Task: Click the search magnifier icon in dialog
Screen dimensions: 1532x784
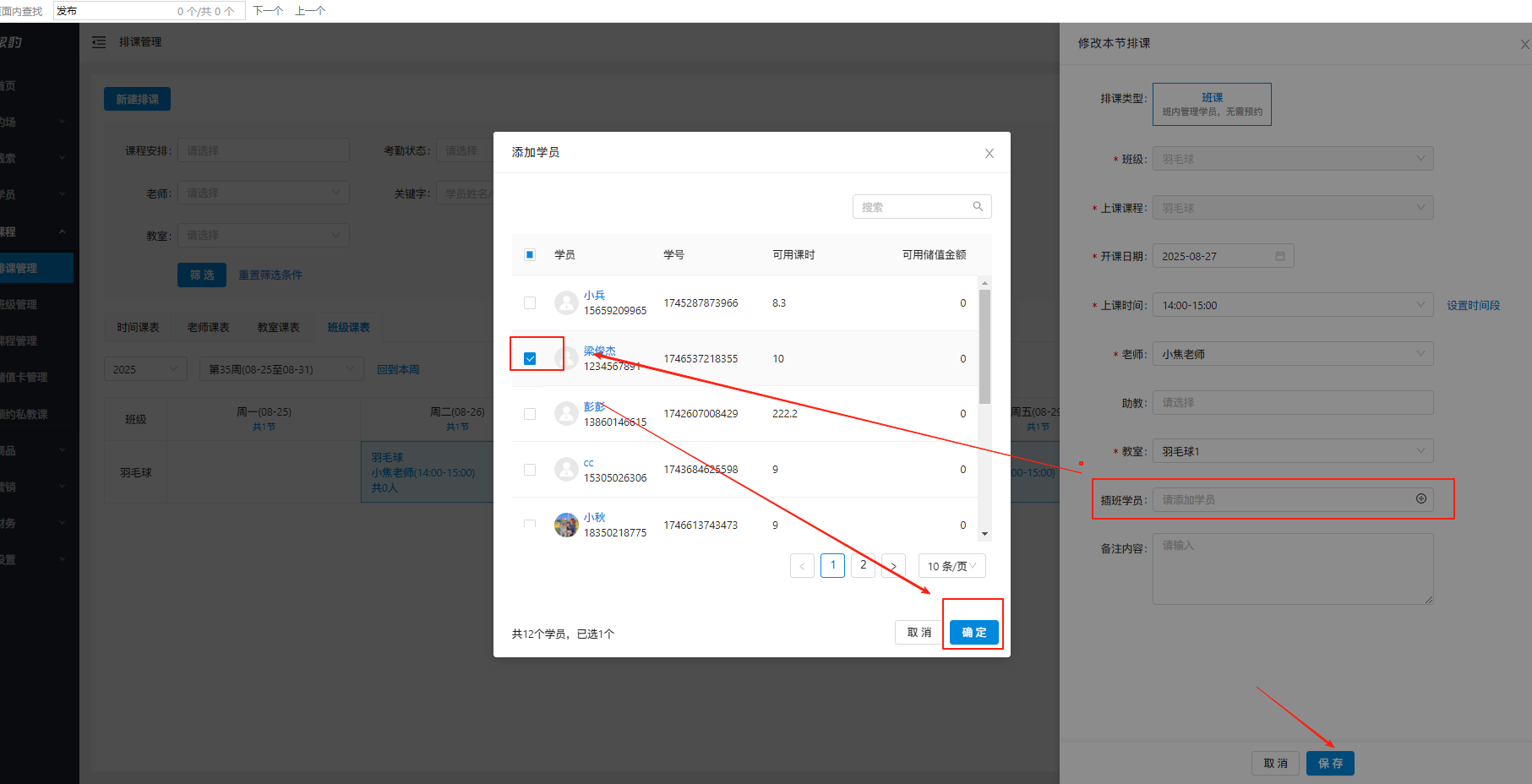Action: coord(978,206)
